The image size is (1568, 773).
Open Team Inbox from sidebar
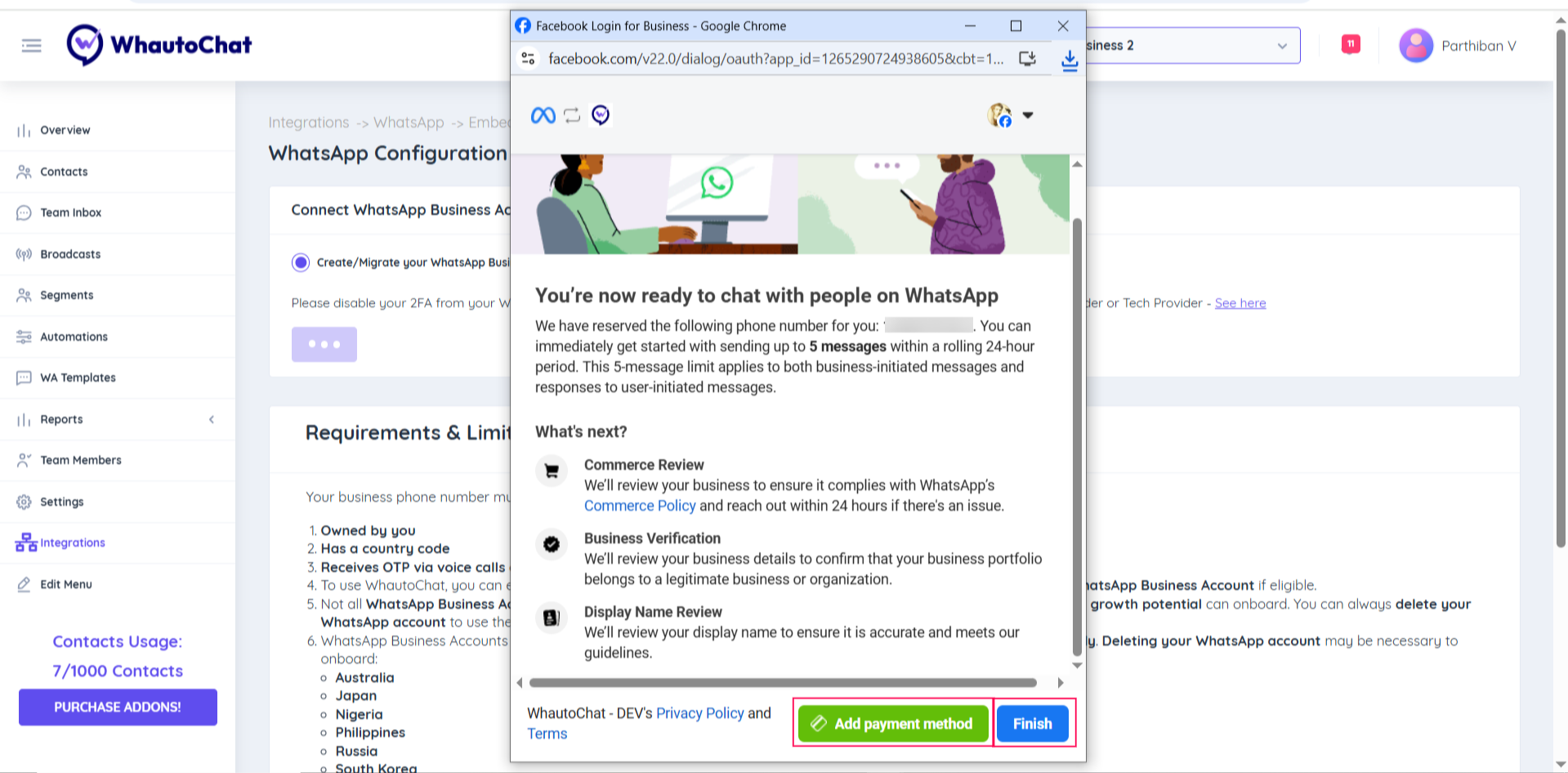[71, 212]
